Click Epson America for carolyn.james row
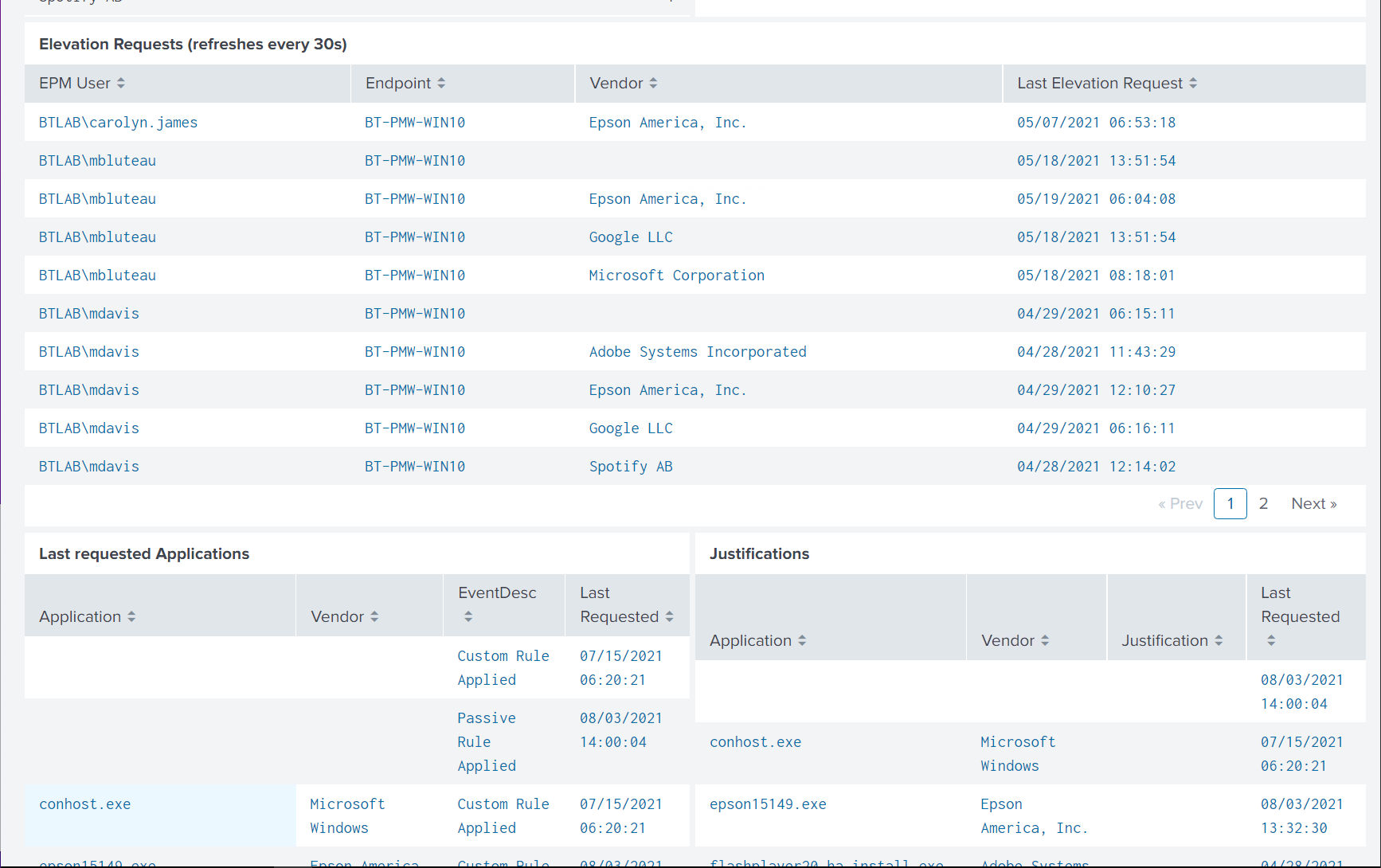The width and height of the screenshot is (1381, 868). 667,122
